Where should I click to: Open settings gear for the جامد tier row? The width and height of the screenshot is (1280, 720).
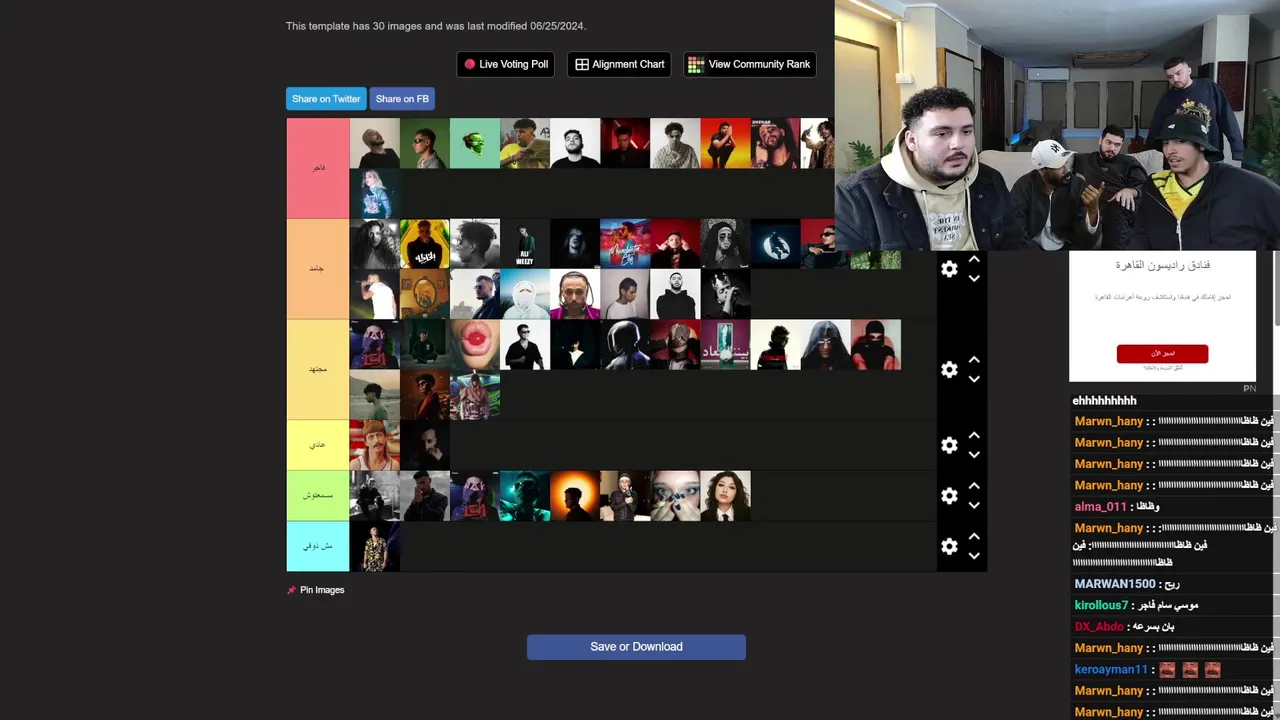tap(949, 269)
